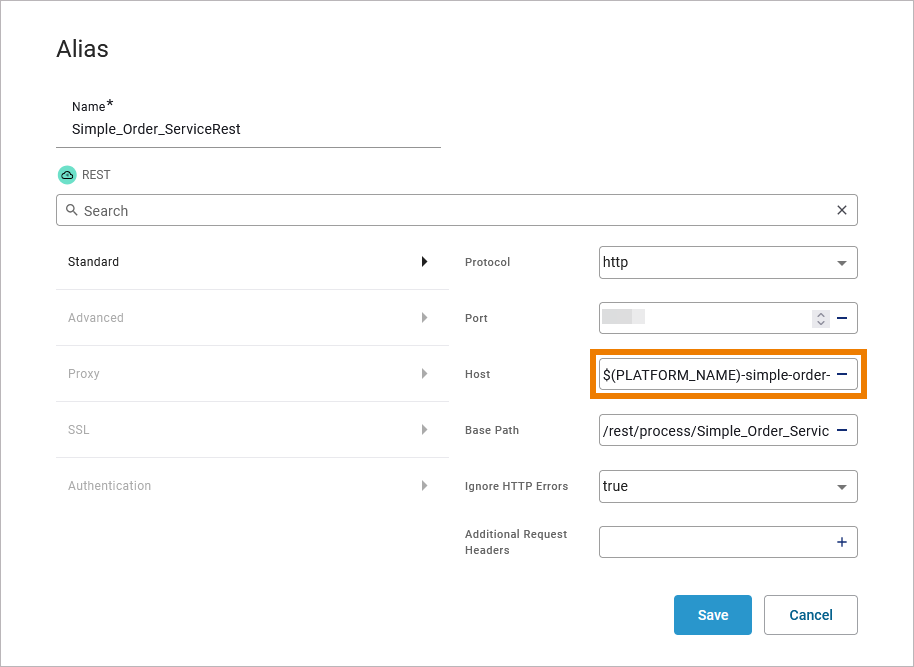
Task: Remove the Host value with minus
Action: (x=842, y=374)
